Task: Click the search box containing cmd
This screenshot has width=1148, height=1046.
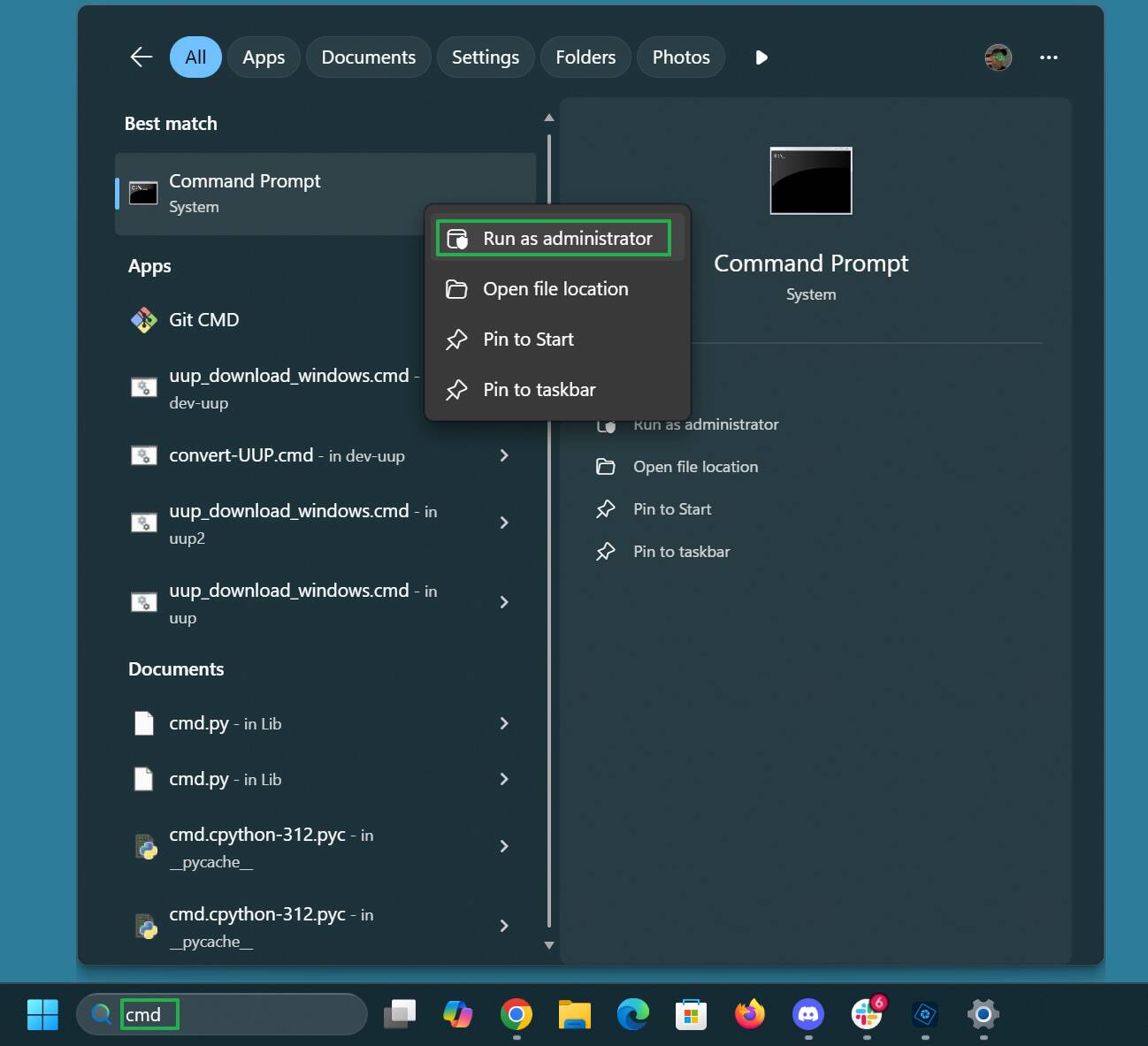Action: [x=221, y=1014]
